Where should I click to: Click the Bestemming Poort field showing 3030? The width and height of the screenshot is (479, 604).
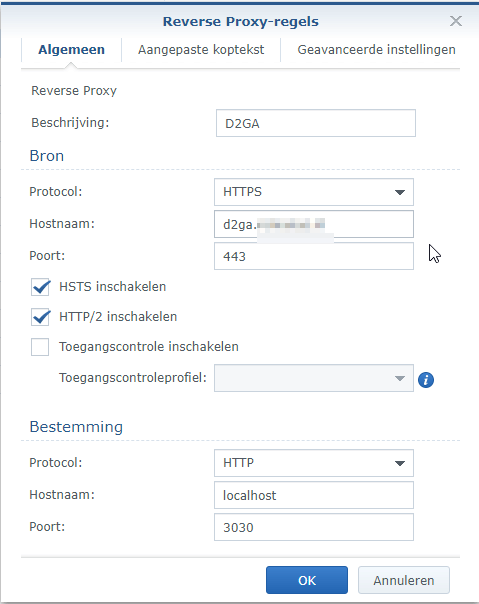coord(314,527)
